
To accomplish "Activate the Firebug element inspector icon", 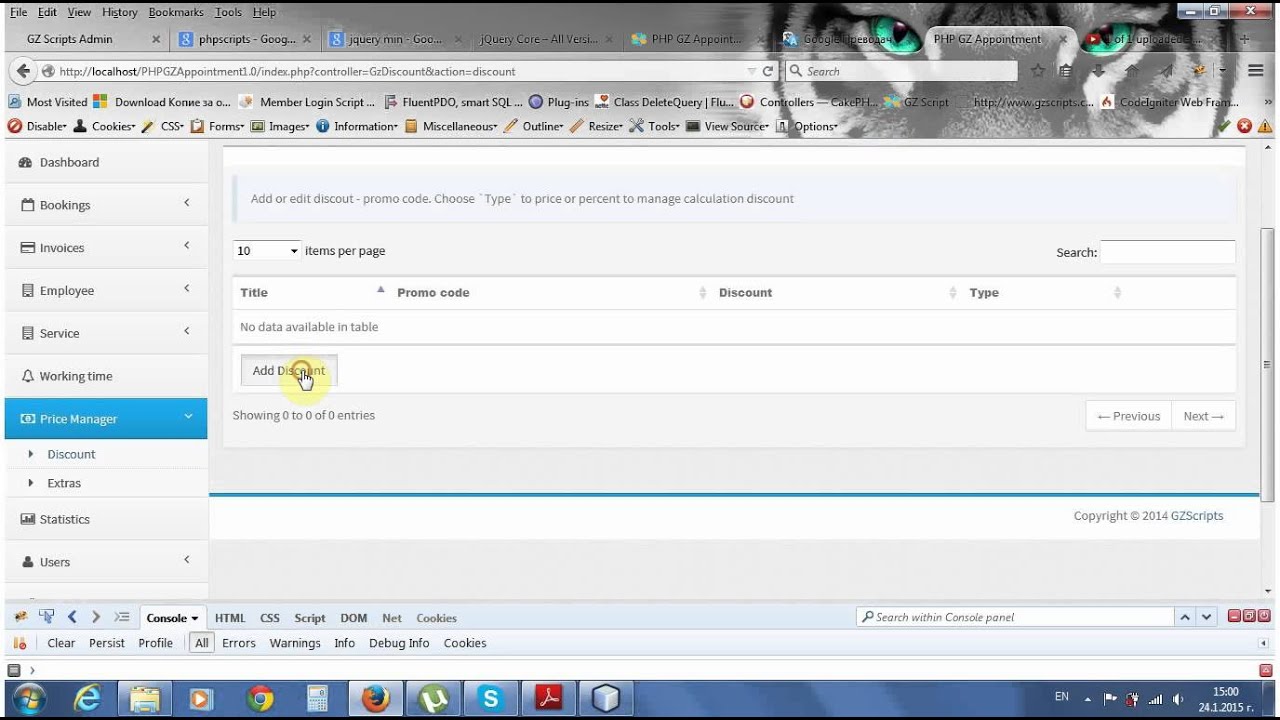I will point(46,617).
